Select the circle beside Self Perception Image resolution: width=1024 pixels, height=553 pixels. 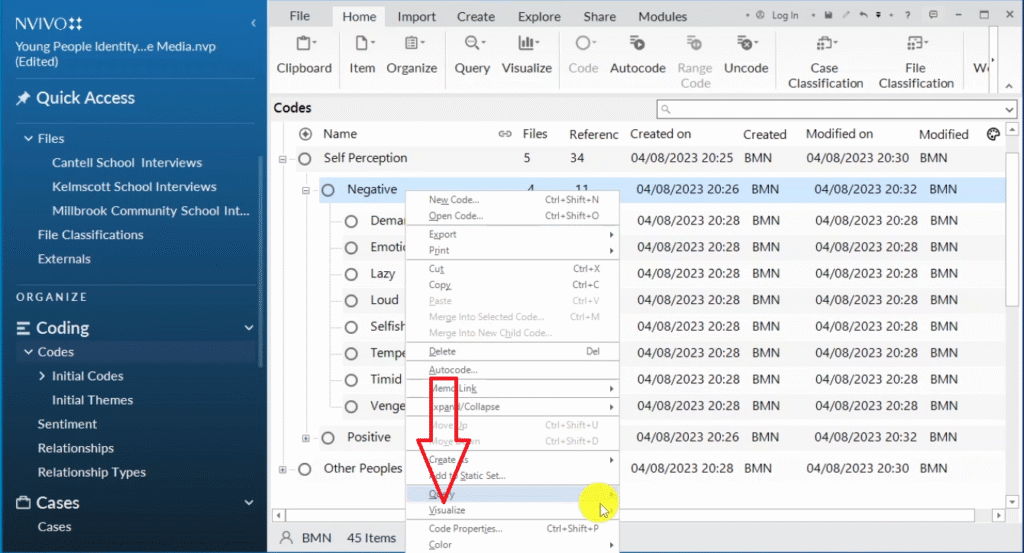coord(305,158)
